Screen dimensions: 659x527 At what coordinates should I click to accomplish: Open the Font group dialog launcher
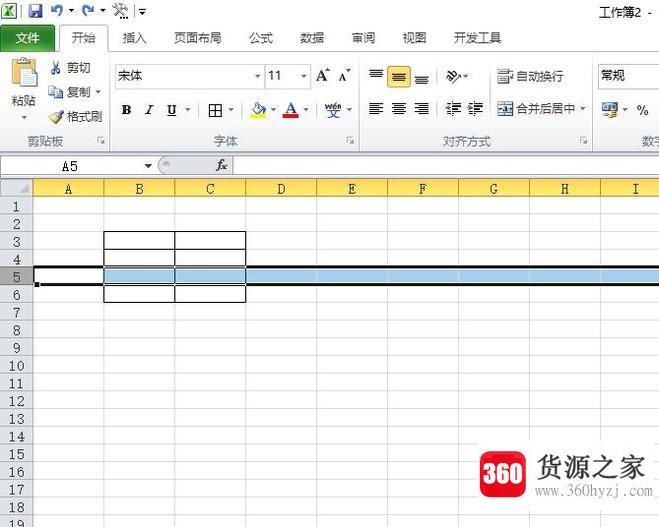pos(350,141)
